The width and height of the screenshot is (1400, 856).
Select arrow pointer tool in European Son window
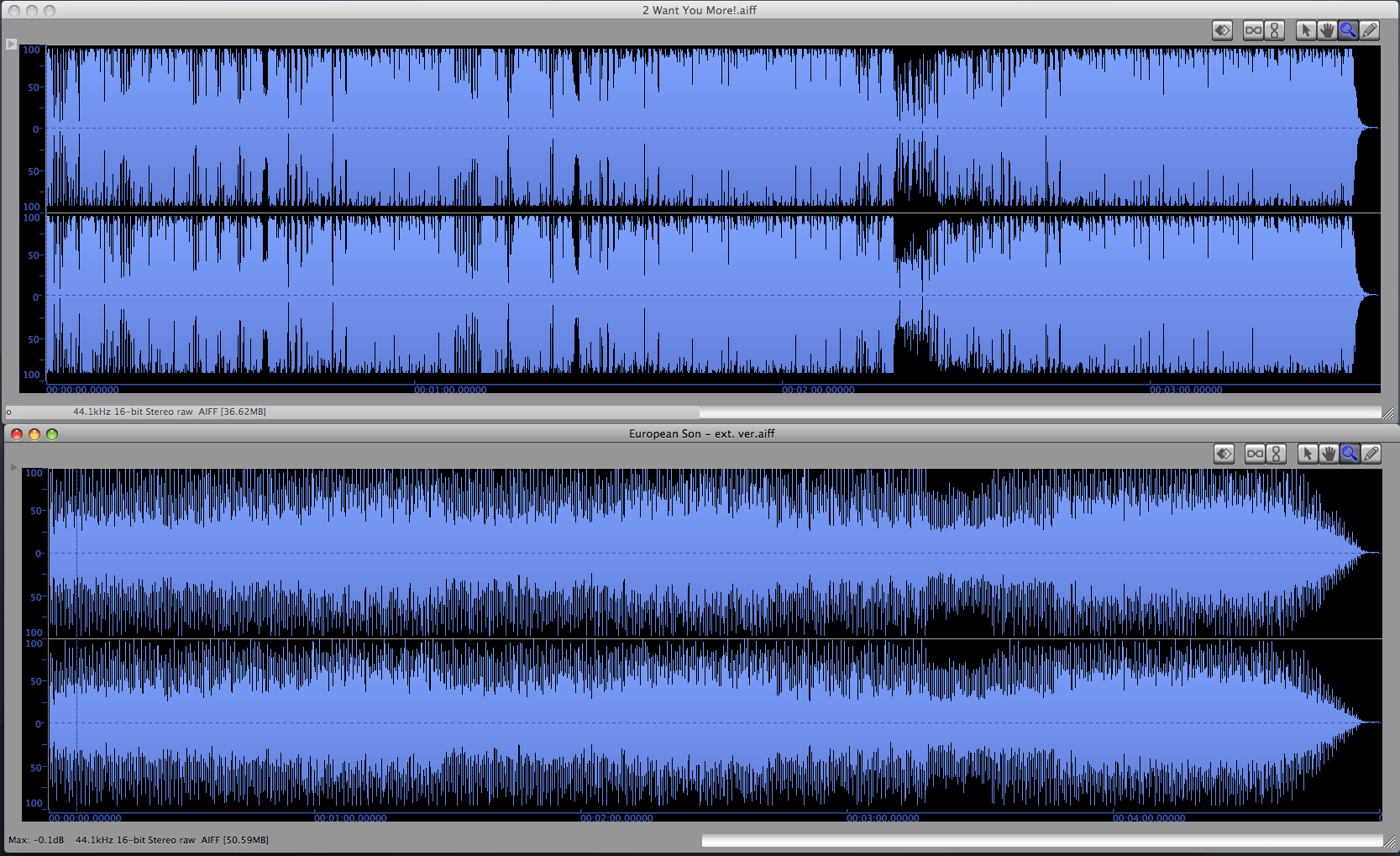tap(1307, 454)
